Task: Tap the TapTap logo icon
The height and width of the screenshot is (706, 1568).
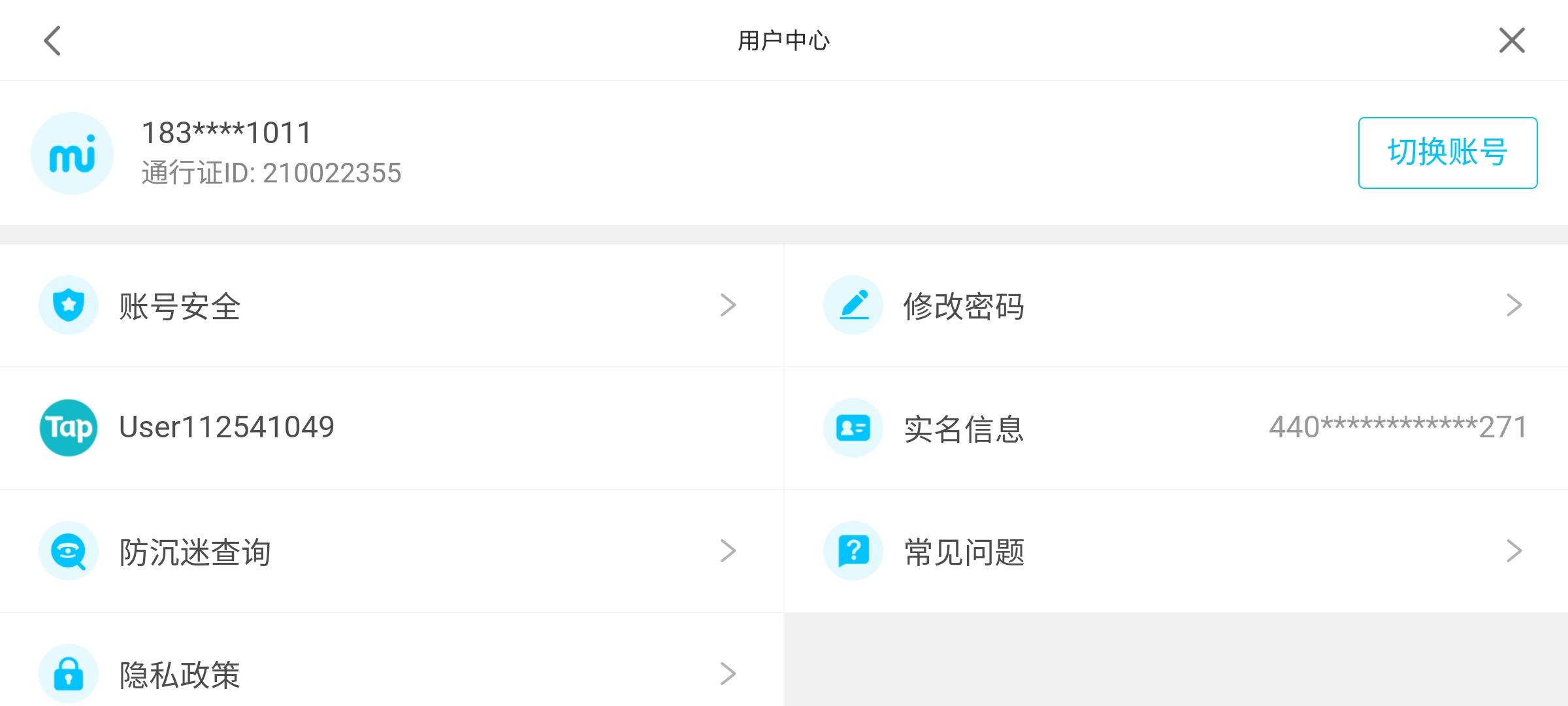Action: (69, 428)
